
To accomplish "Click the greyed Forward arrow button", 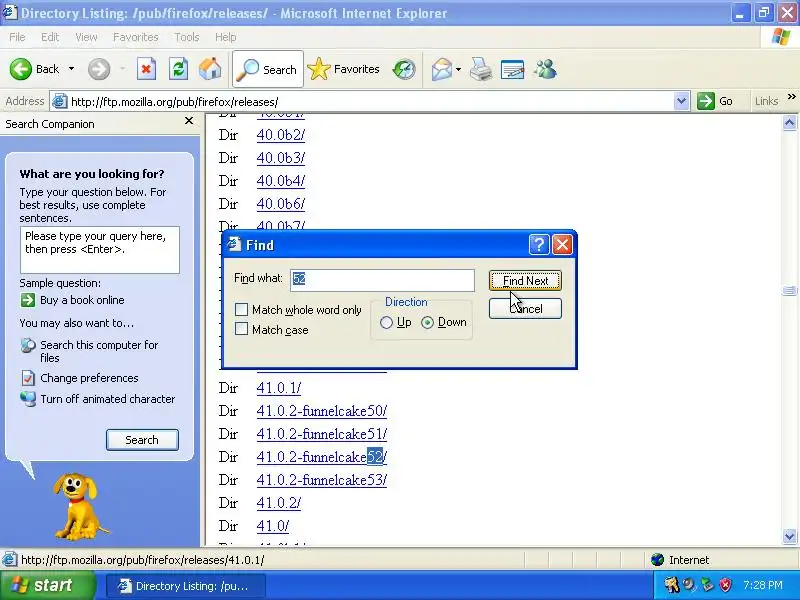I will click(x=99, y=69).
